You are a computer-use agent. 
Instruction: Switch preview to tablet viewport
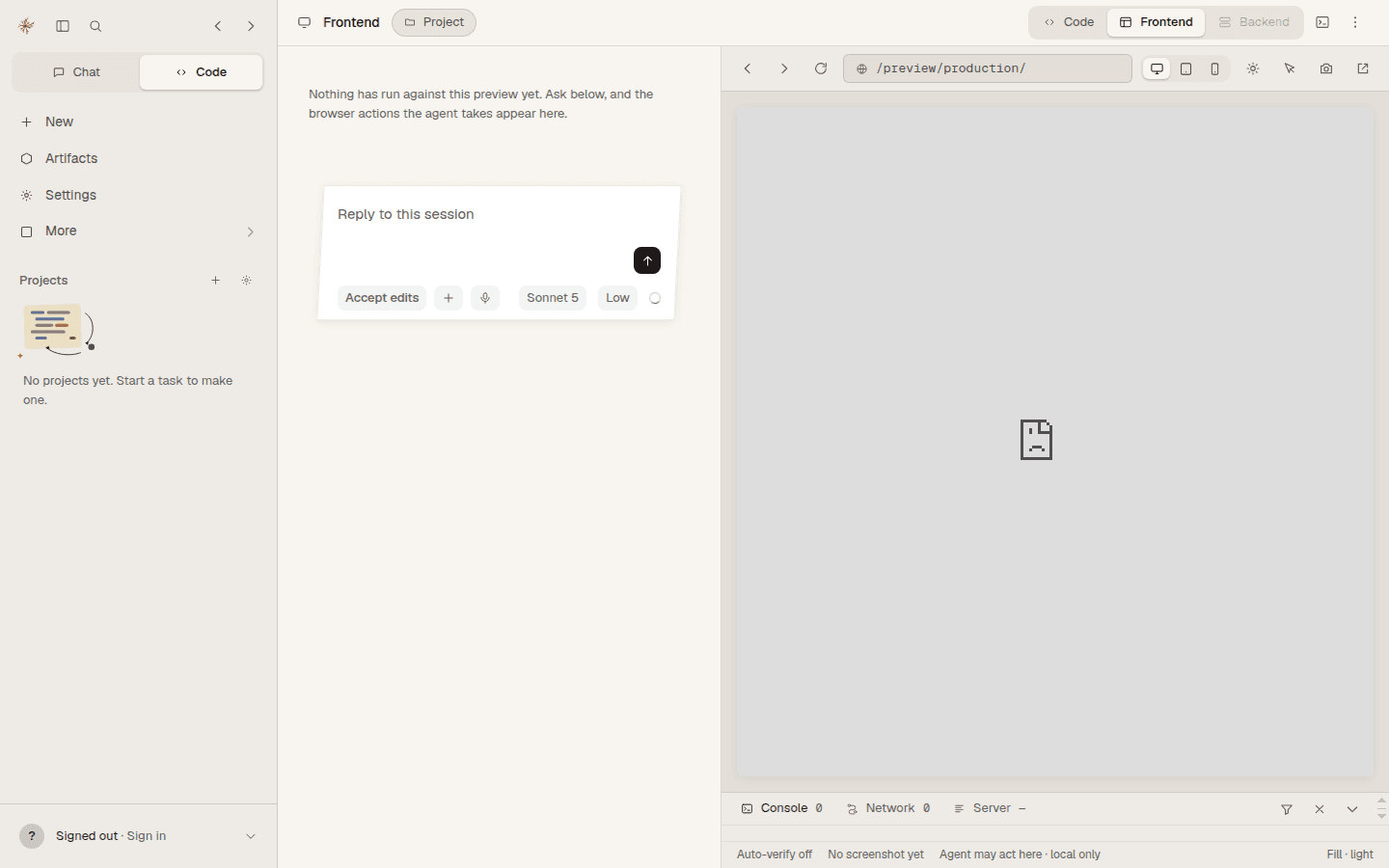click(1186, 68)
